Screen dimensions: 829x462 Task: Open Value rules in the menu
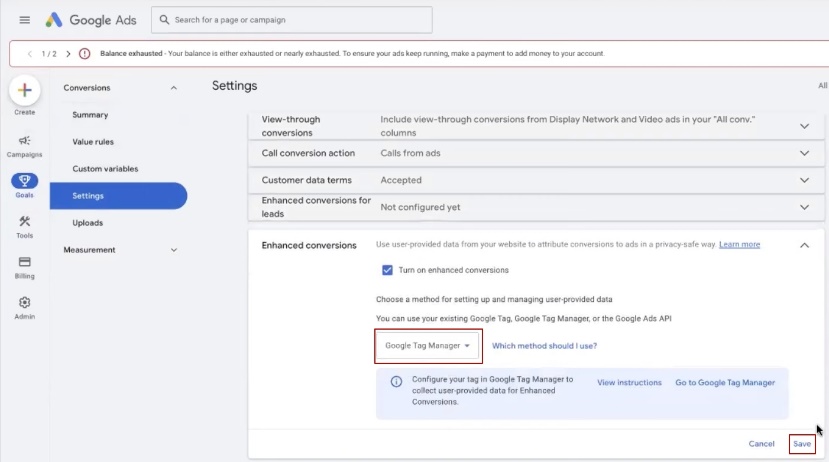93,142
